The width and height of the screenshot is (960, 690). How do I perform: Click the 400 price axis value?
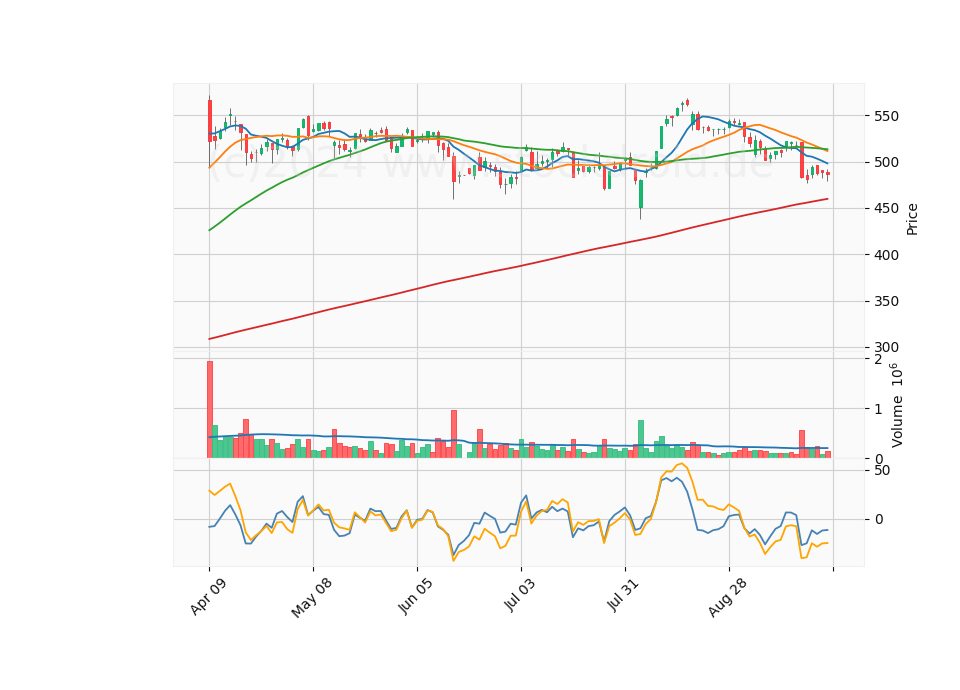point(887,255)
